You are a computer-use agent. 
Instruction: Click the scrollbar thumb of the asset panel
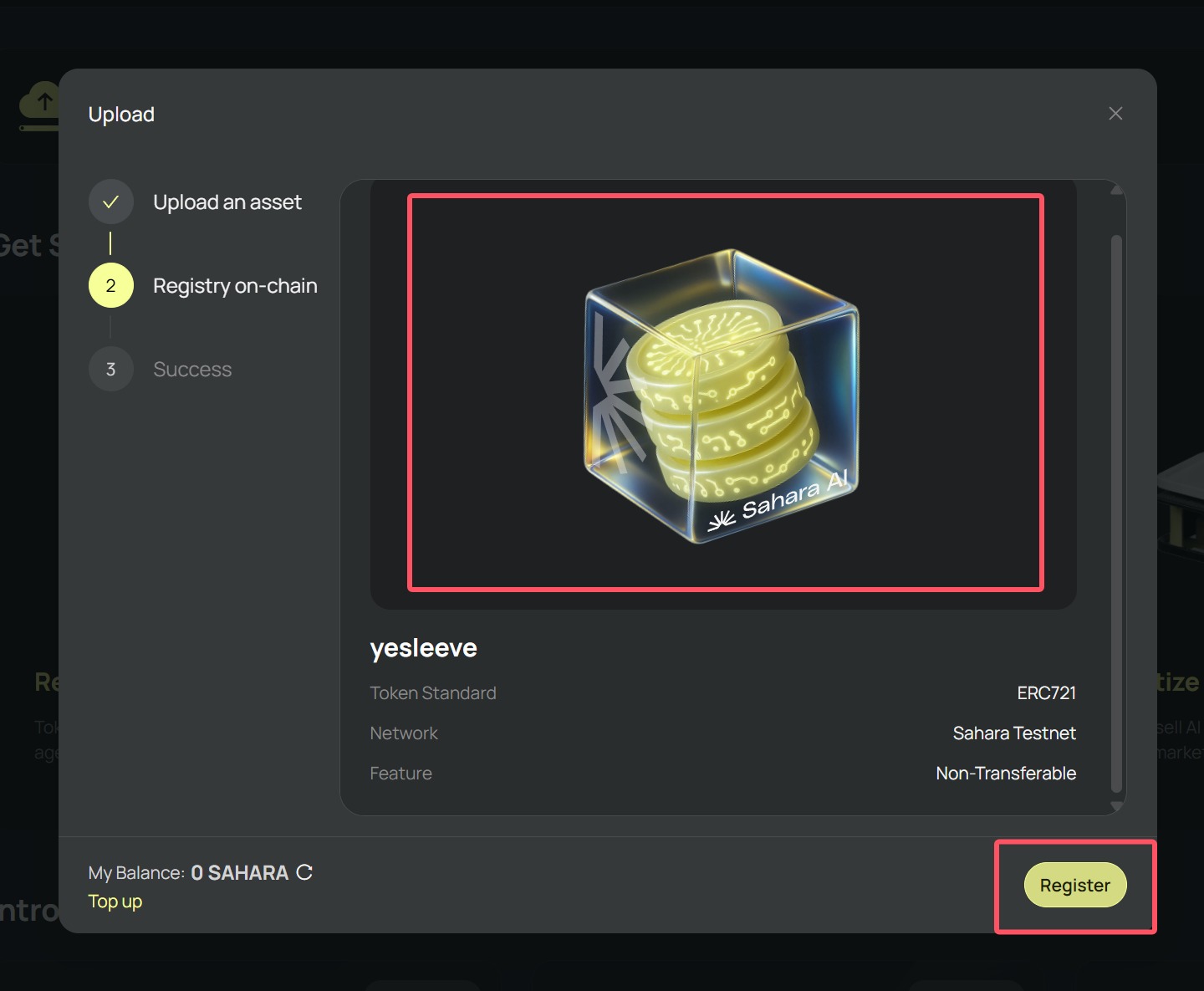pos(1116,513)
